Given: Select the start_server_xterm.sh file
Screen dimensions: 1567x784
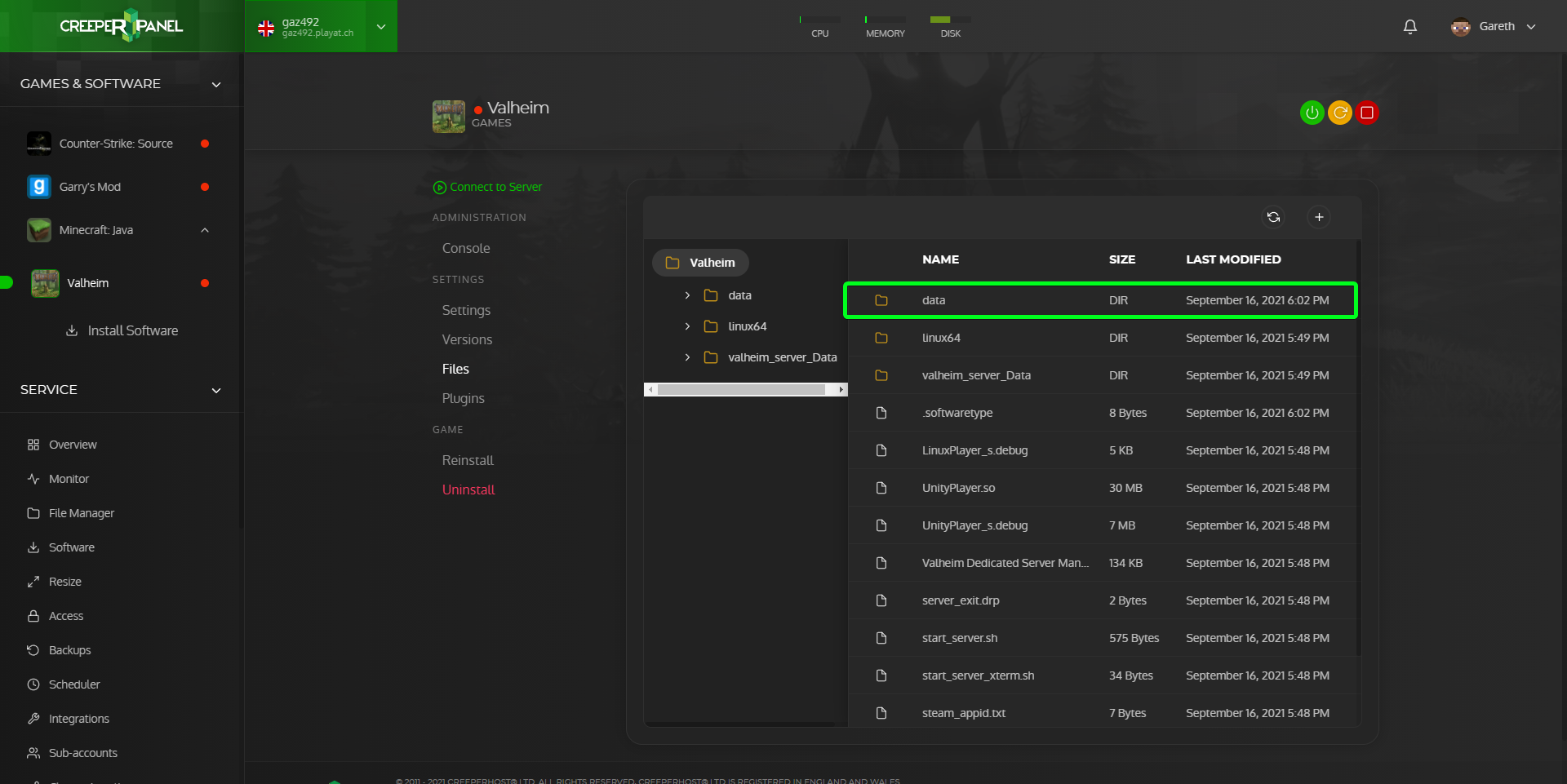Looking at the screenshot, I should coord(1102,675).
